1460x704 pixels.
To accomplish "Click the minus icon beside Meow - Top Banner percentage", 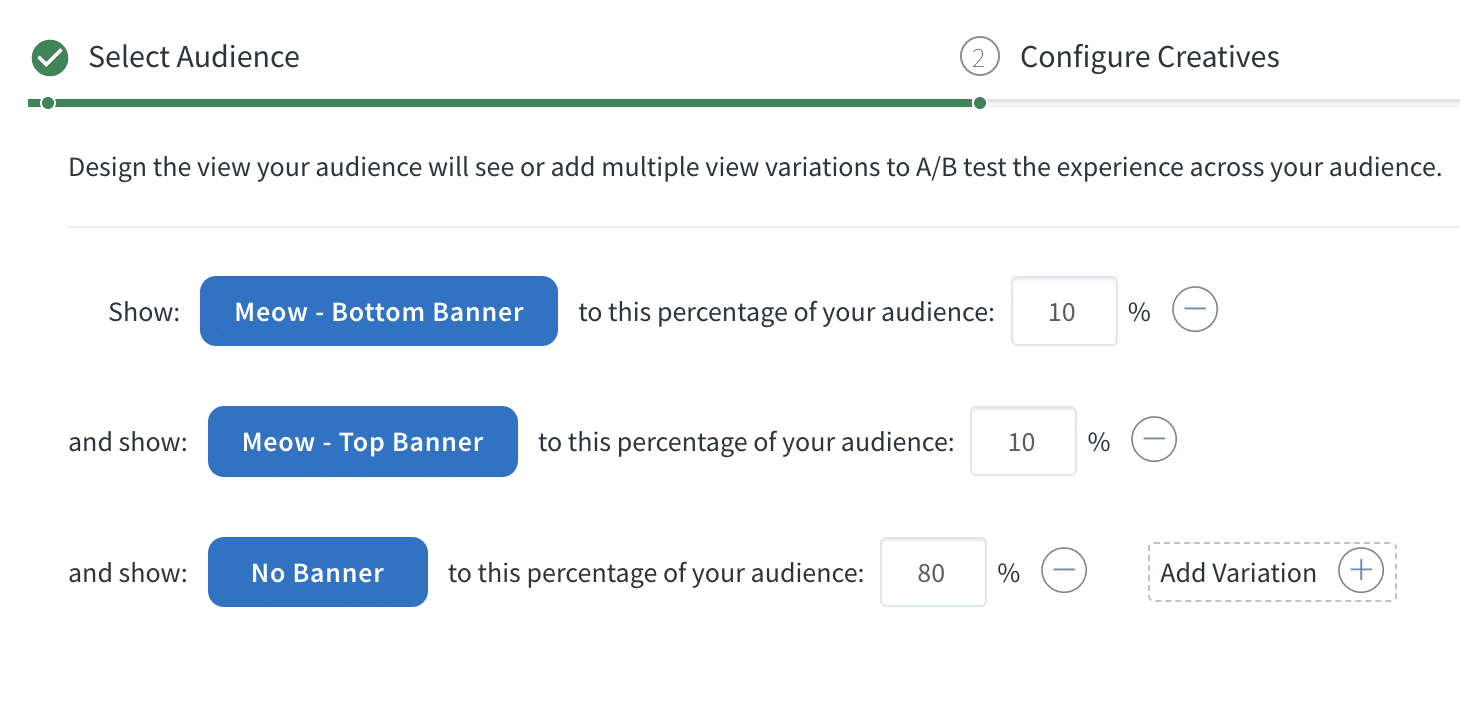I will click(1153, 440).
